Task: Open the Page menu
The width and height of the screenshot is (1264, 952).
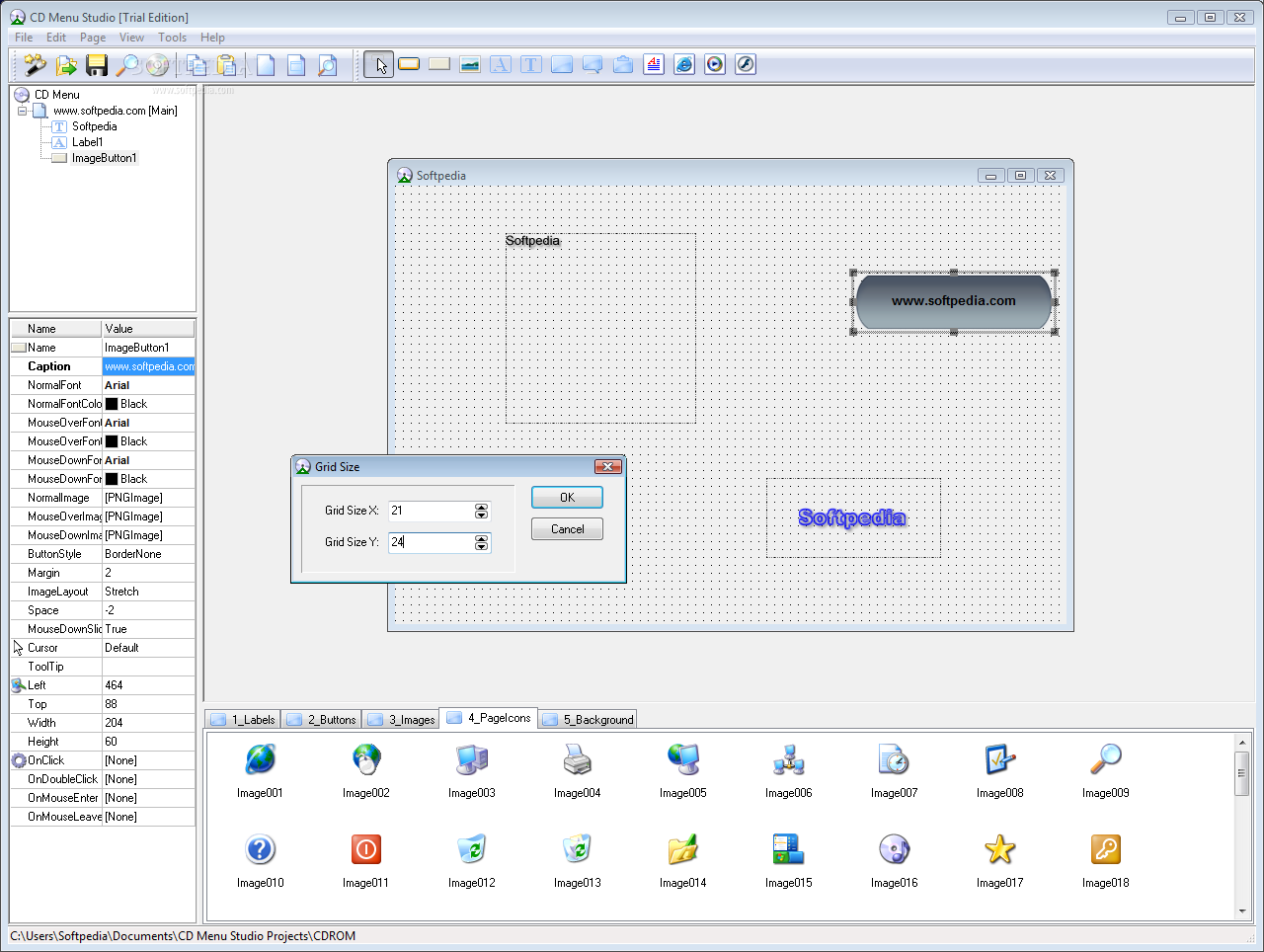Action: pos(93,38)
